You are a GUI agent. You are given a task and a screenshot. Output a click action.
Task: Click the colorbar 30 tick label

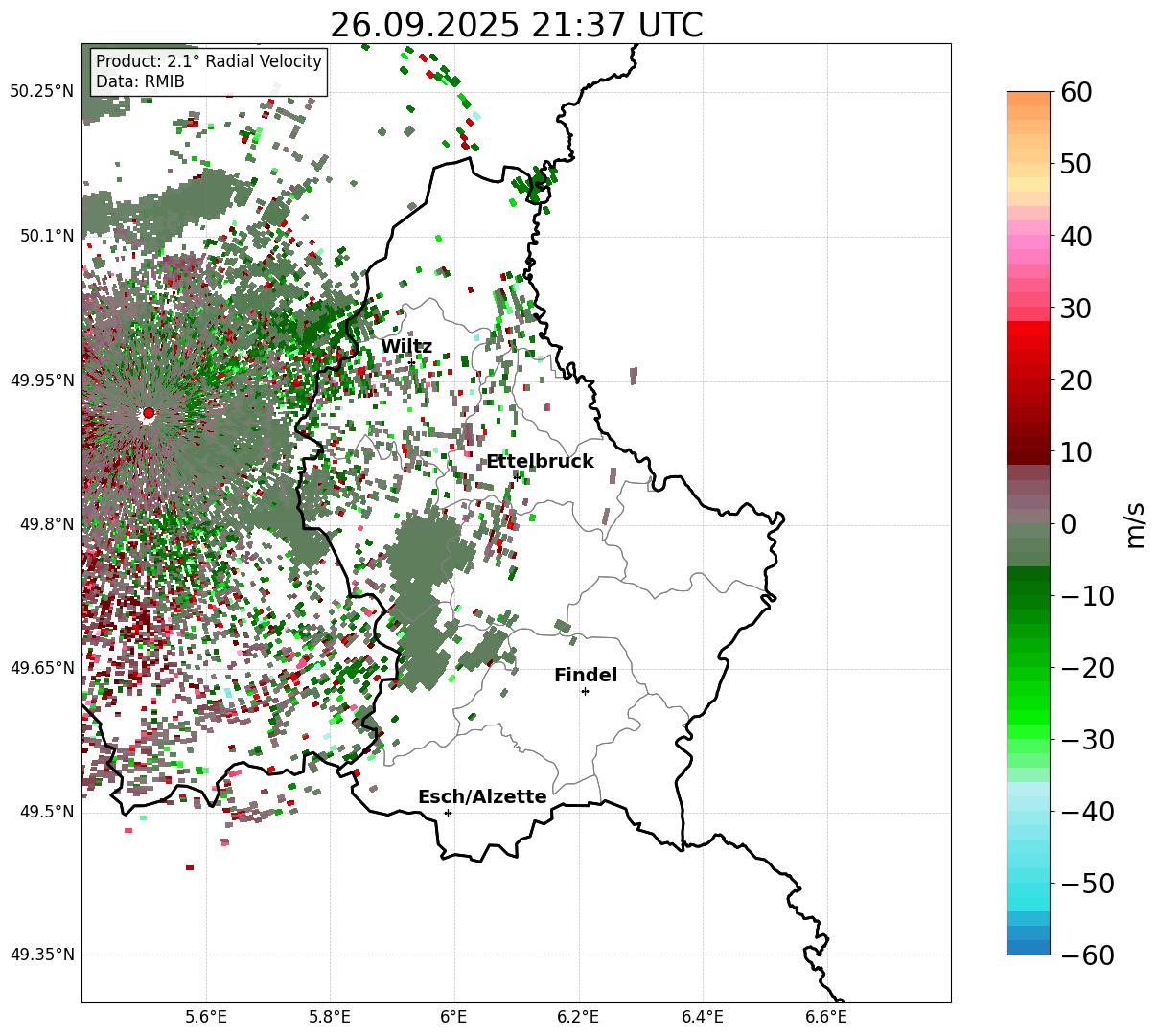(x=1075, y=308)
